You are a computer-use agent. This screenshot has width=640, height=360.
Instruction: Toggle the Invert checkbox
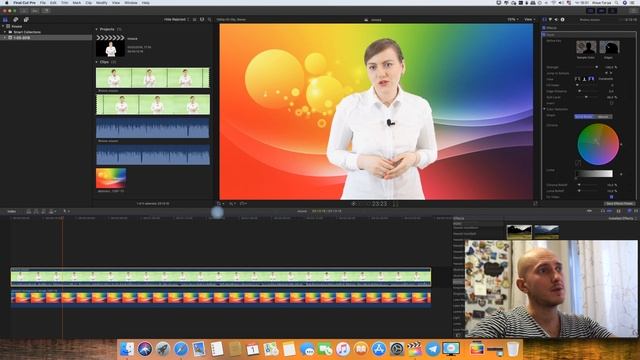(x=611, y=103)
